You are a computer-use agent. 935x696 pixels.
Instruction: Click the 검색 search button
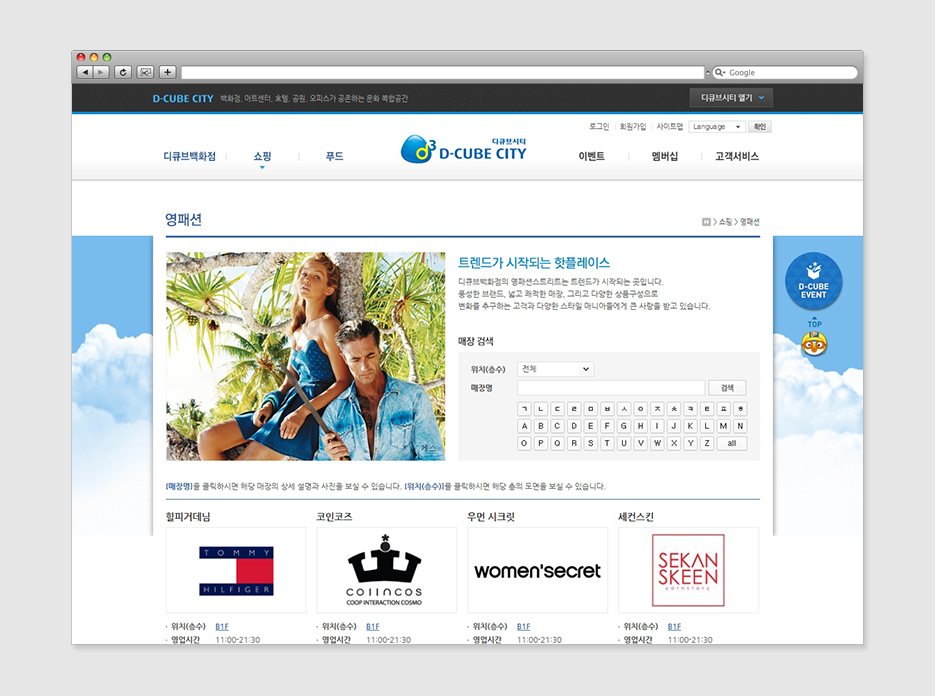pos(727,388)
